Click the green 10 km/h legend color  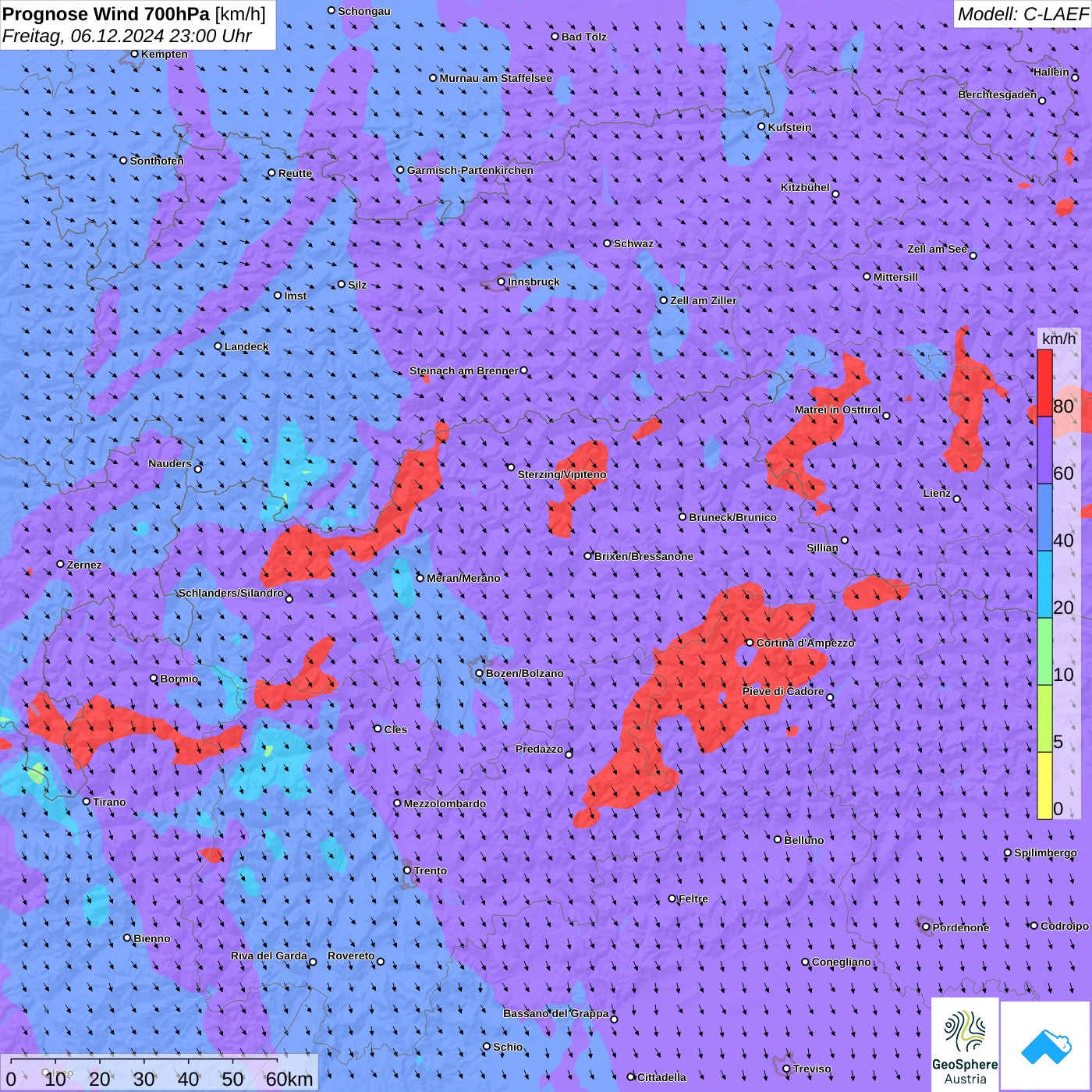point(1044,652)
